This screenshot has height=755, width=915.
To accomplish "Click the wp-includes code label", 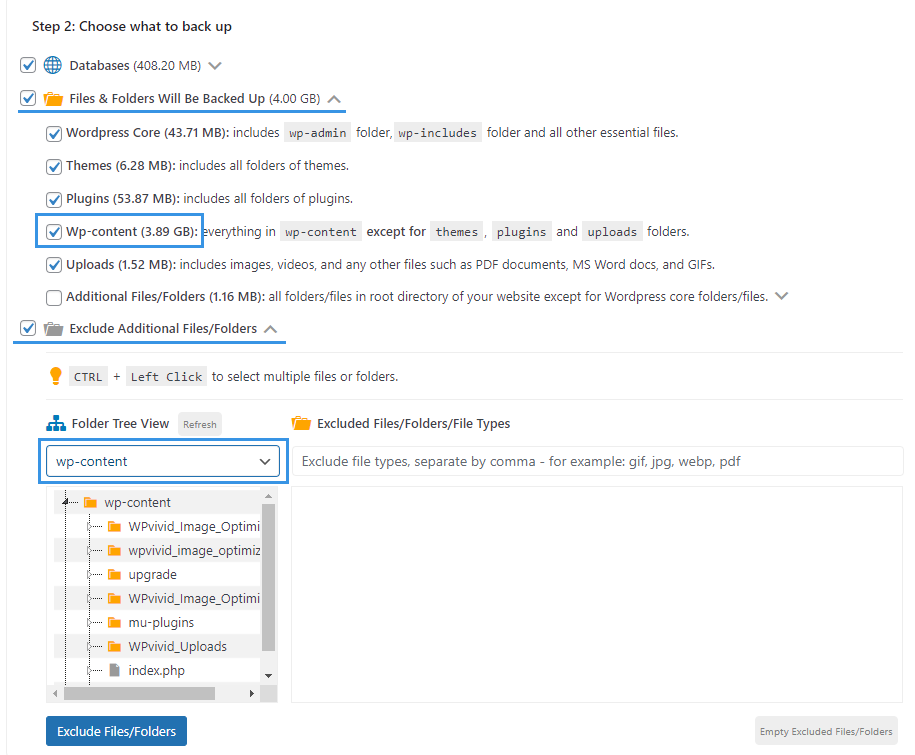I will tap(438, 133).
